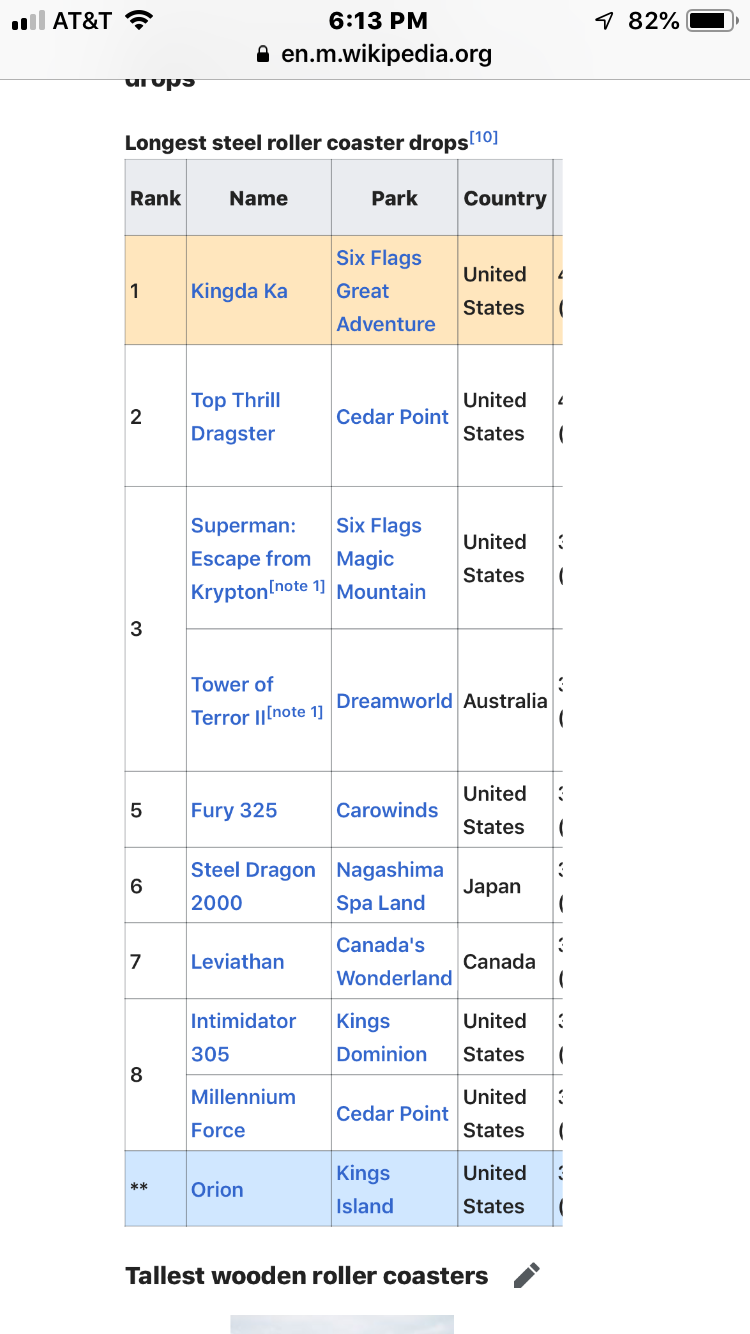Viewport: 750px width, 1334px height.
Task: Open citation reference [10]
Action: [483, 138]
